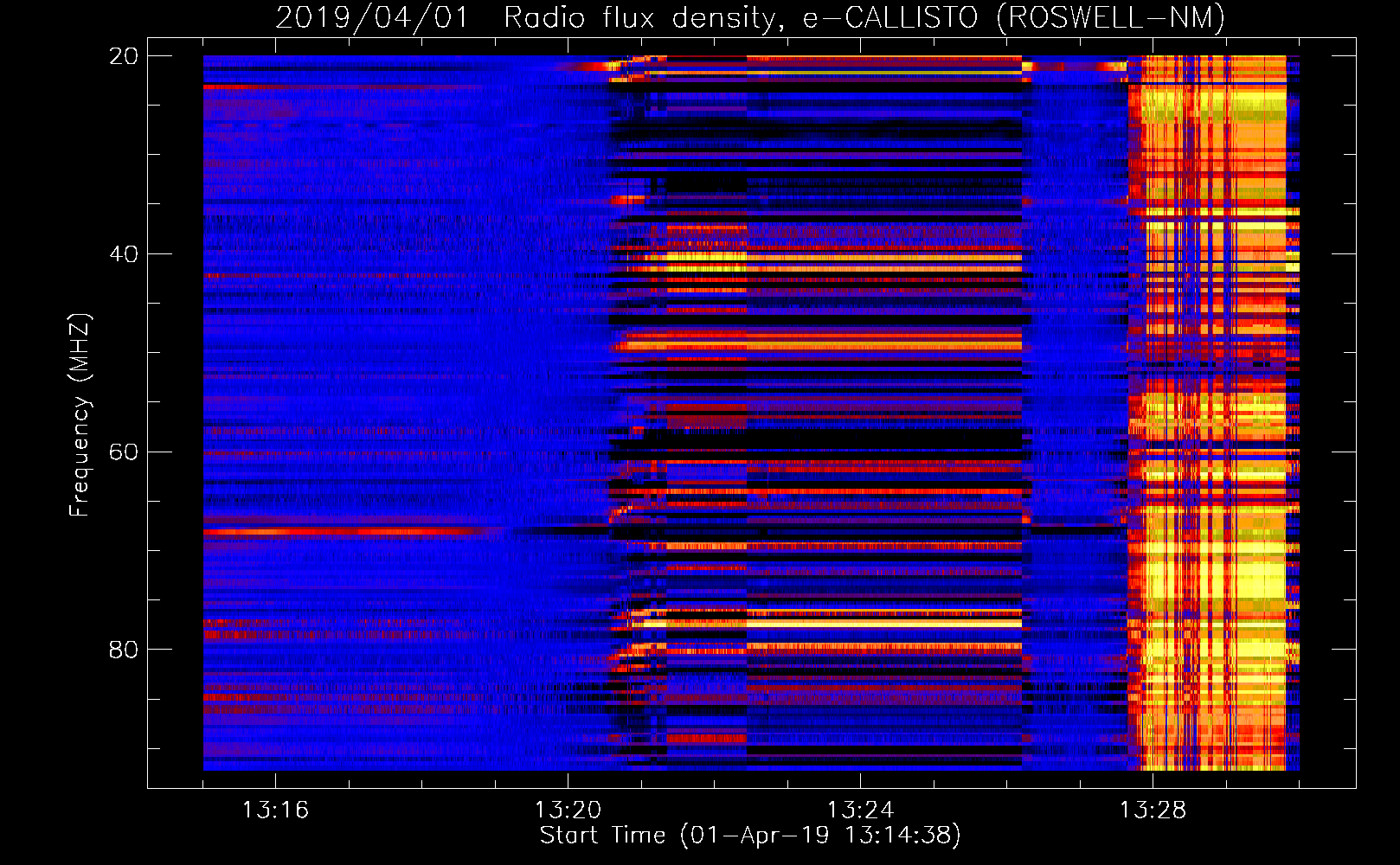
Task: Click the 'Start Time (01-Apr-19 13:14:38)' label
Action: [750, 835]
